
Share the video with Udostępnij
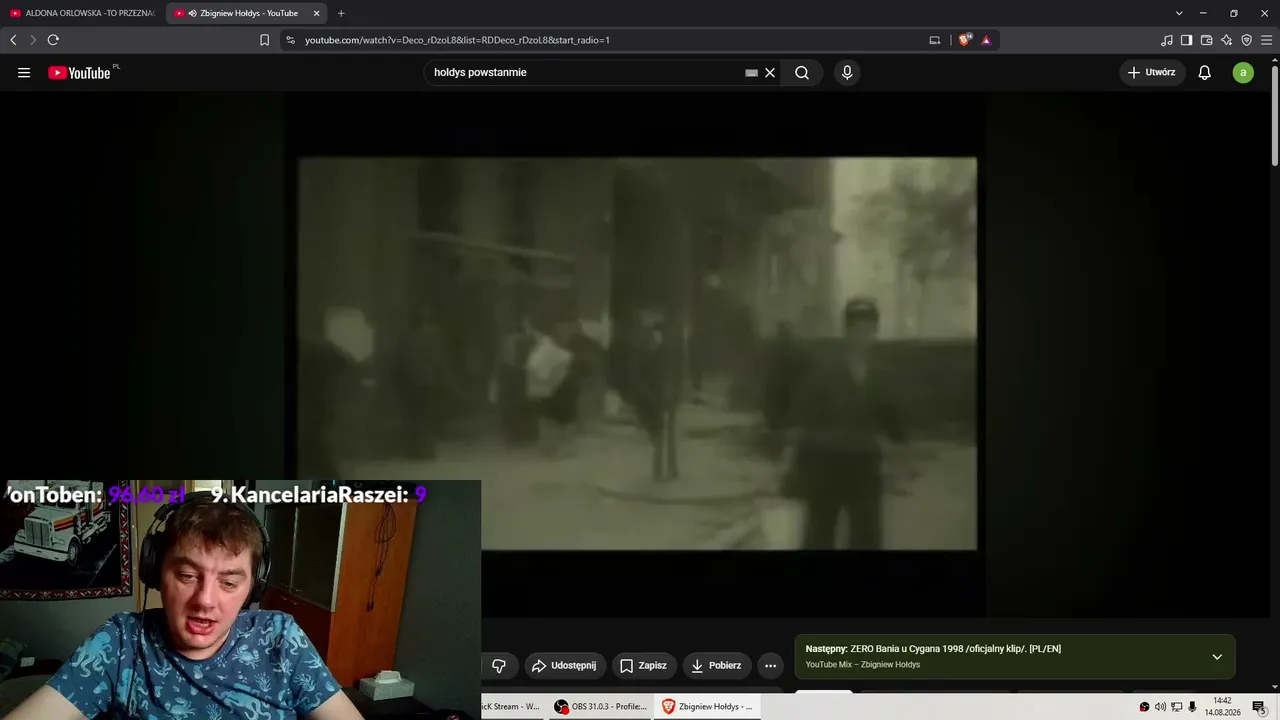(564, 665)
